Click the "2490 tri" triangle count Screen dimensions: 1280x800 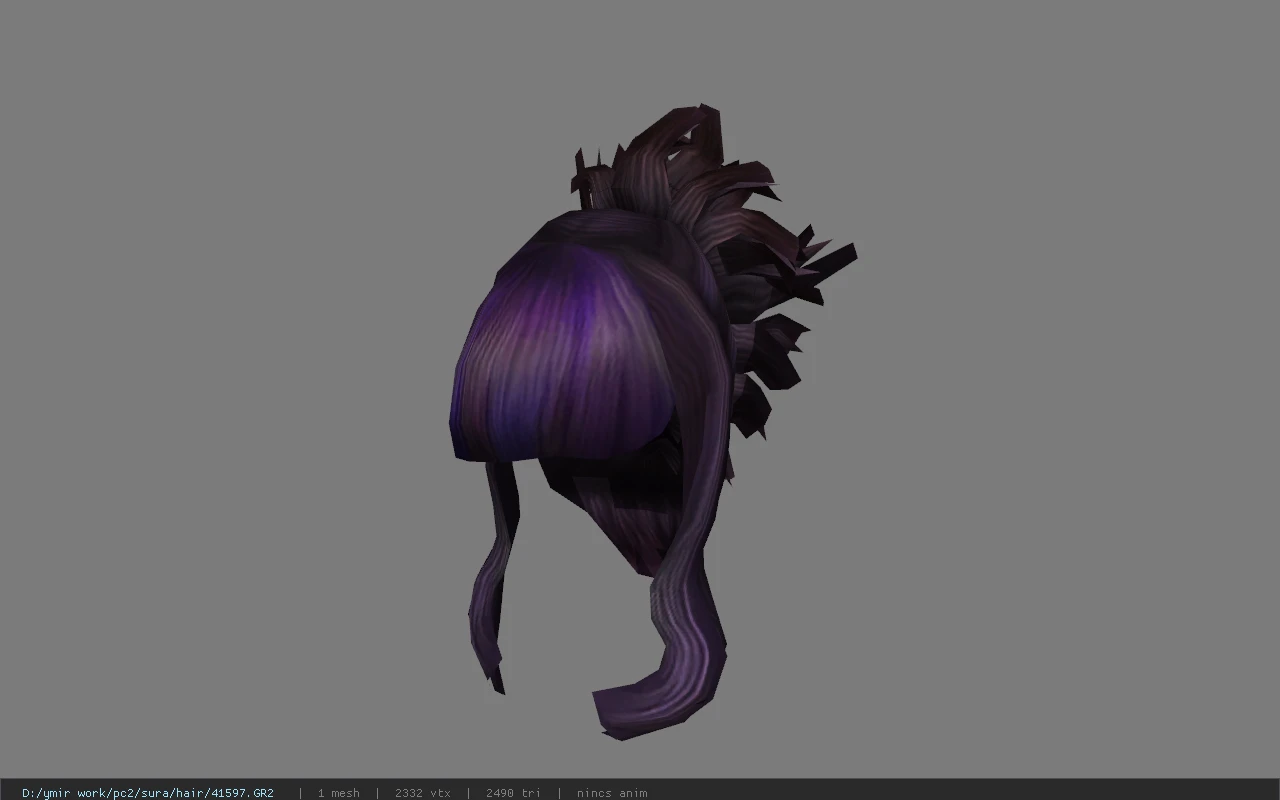[513, 793]
